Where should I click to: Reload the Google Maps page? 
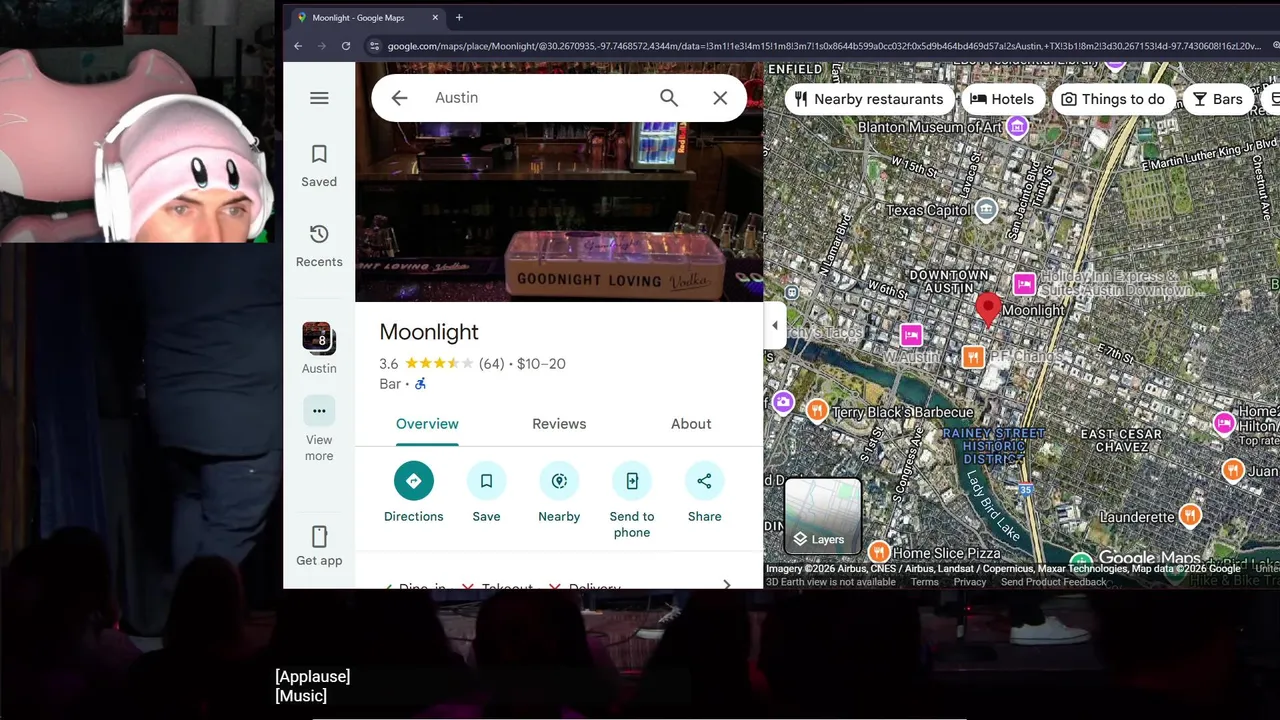346,46
